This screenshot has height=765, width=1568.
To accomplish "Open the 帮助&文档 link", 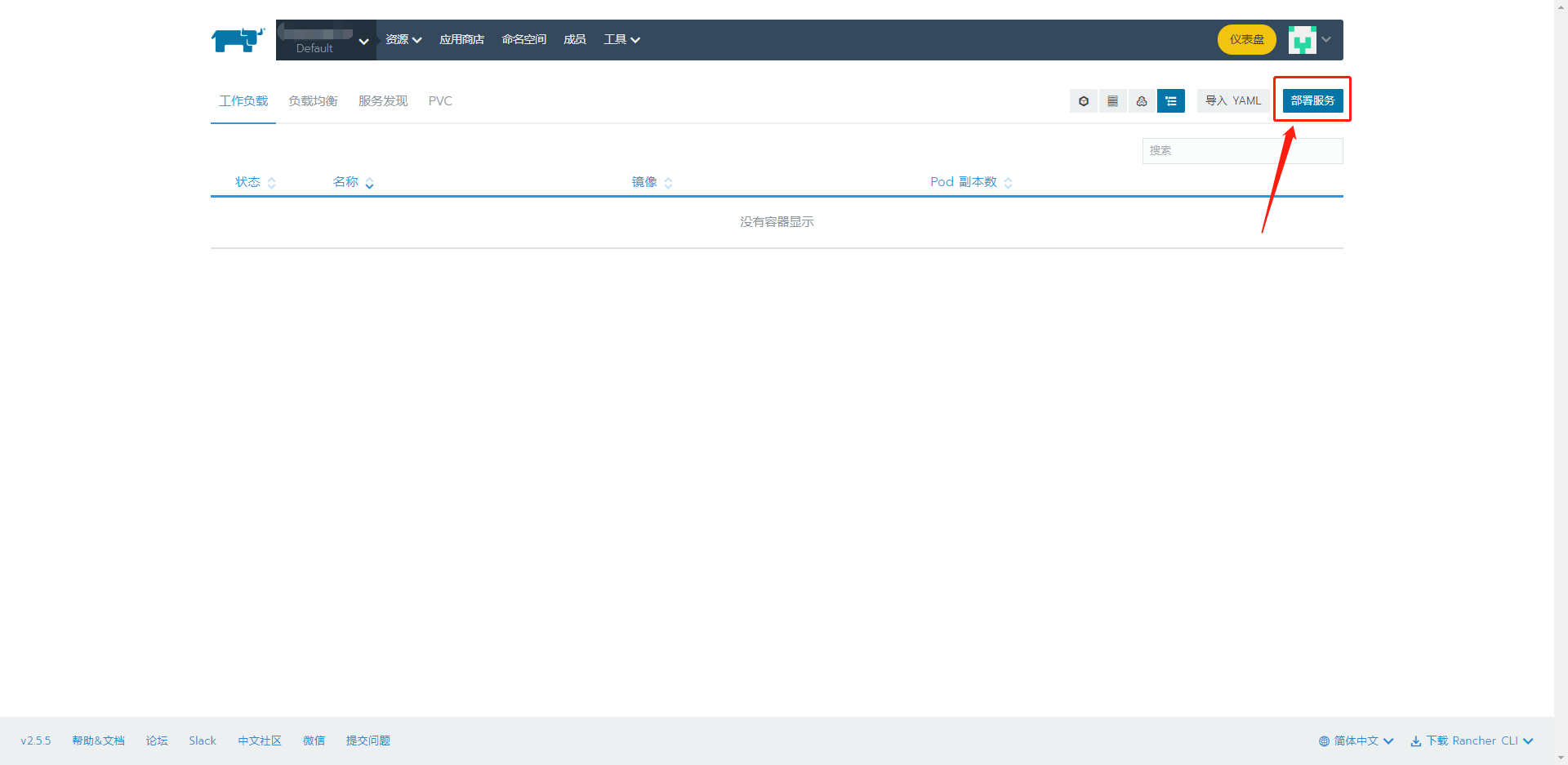I will (x=98, y=741).
